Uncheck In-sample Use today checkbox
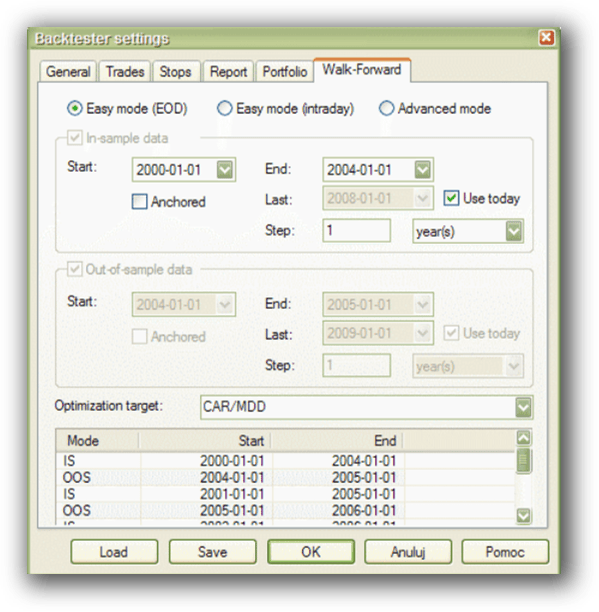Image resolution: width=599 pixels, height=612 pixels. pos(451,198)
